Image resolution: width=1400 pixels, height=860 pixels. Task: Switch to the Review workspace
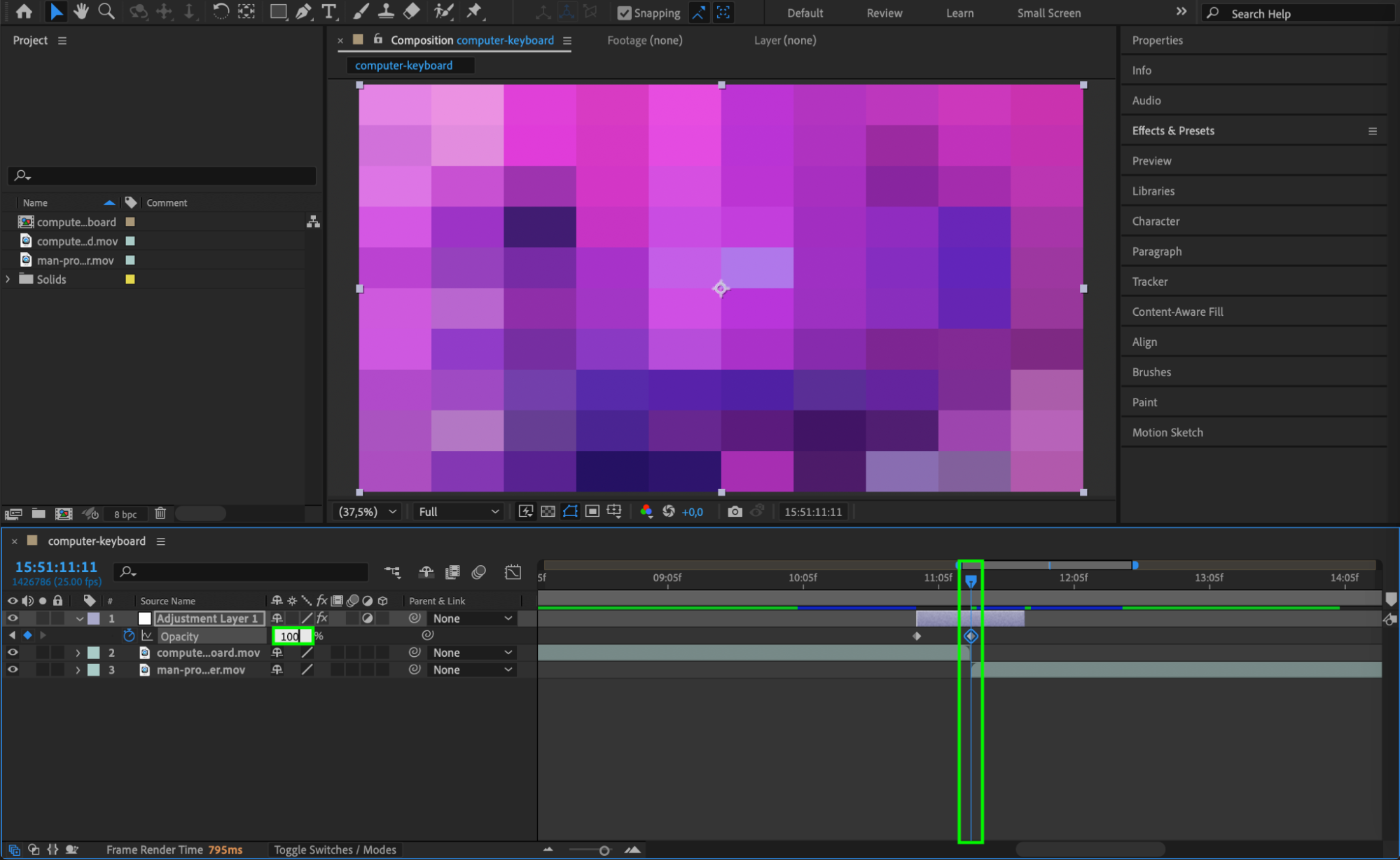[884, 13]
